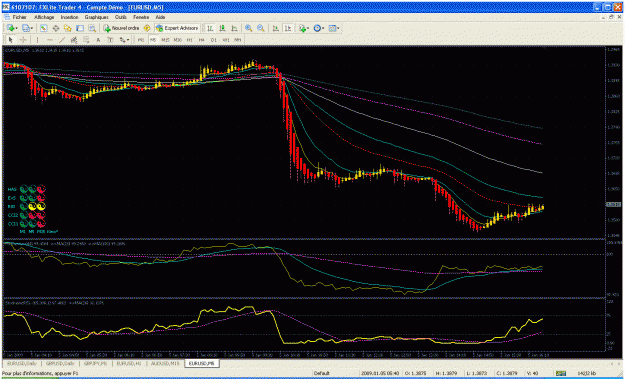Toggle the Strategy Tester icon
Viewport: 625px width, 379px height.
92,28
